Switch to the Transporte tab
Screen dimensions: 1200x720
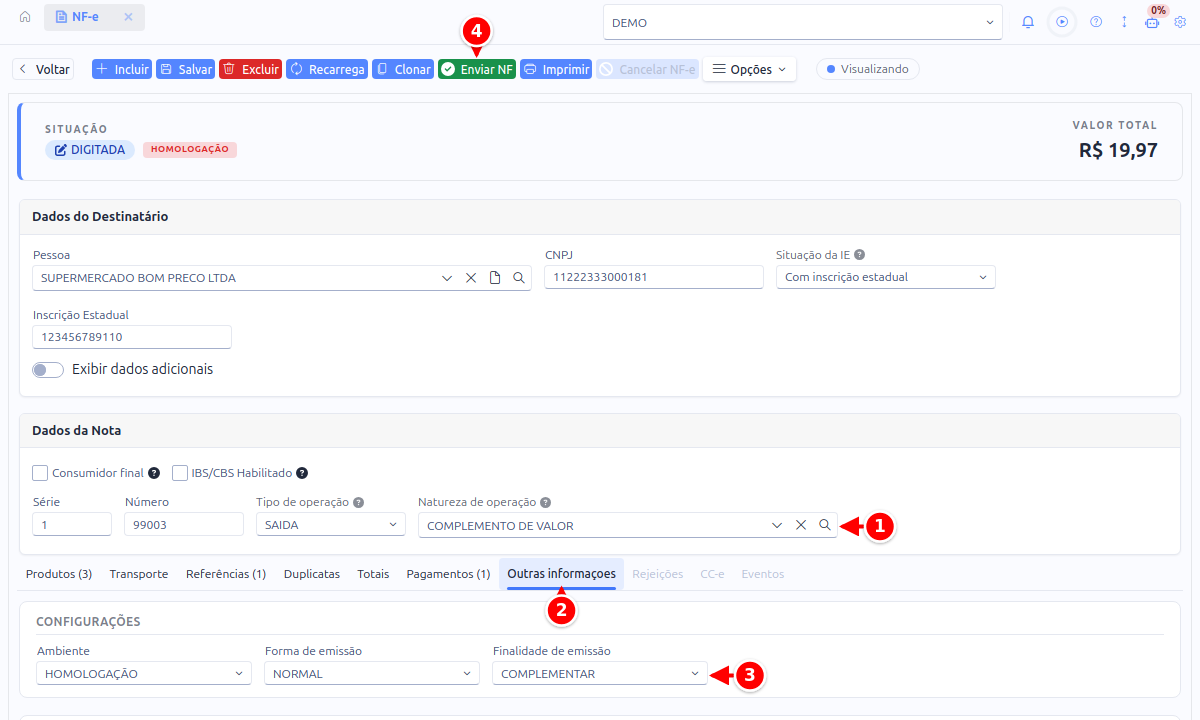point(139,574)
